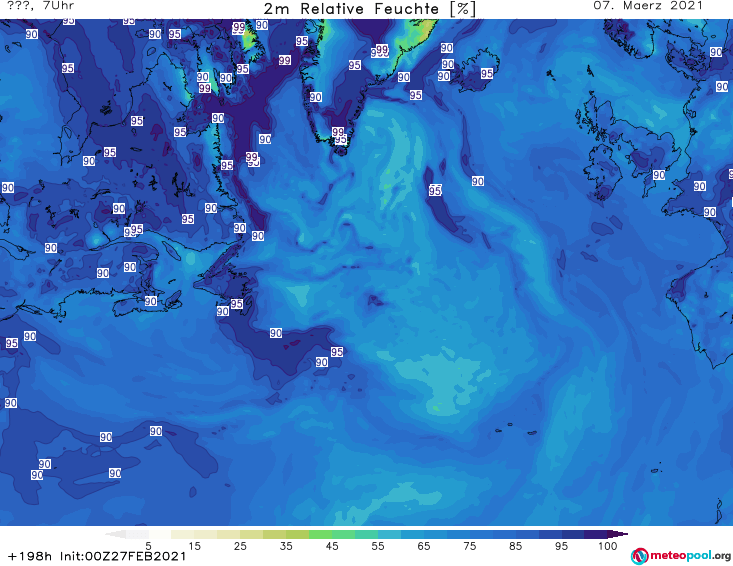Click the grey arrow tip starting the color bar
The width and height of the screenshot is (733, 566).
coord(115,534)
